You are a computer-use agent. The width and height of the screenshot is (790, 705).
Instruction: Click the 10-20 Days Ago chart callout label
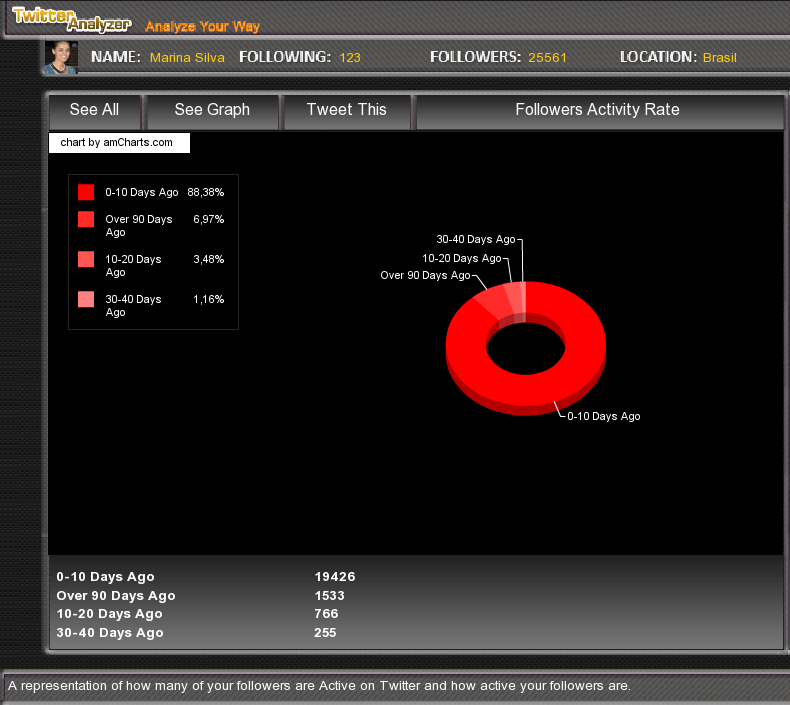coord(462,259)
